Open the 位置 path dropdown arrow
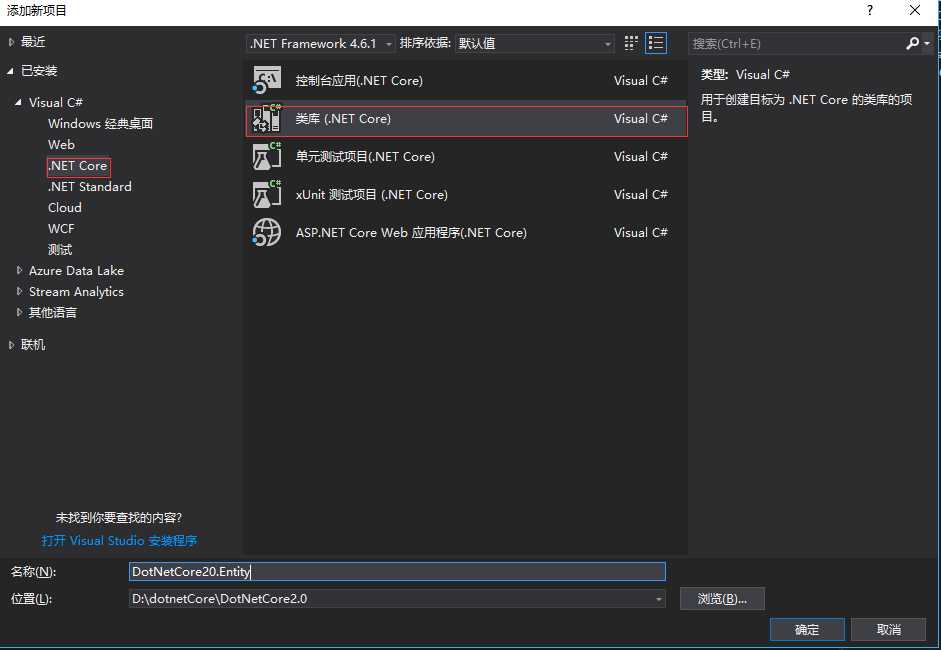941x650 pixels. coord(658,599)
